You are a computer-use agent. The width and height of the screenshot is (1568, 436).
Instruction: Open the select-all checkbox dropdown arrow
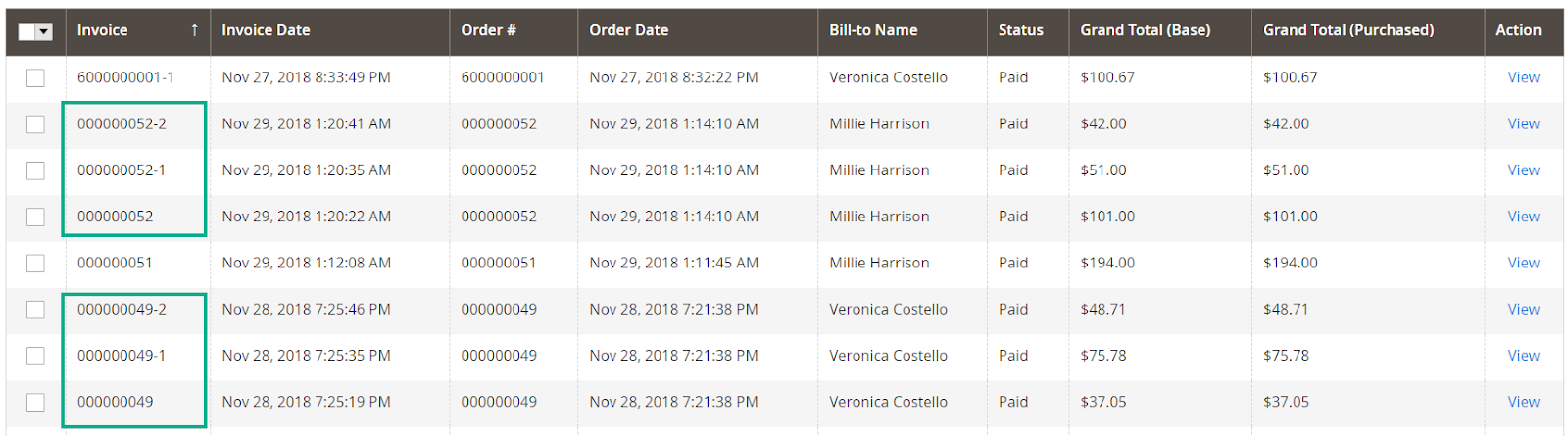tap(44, 31)
